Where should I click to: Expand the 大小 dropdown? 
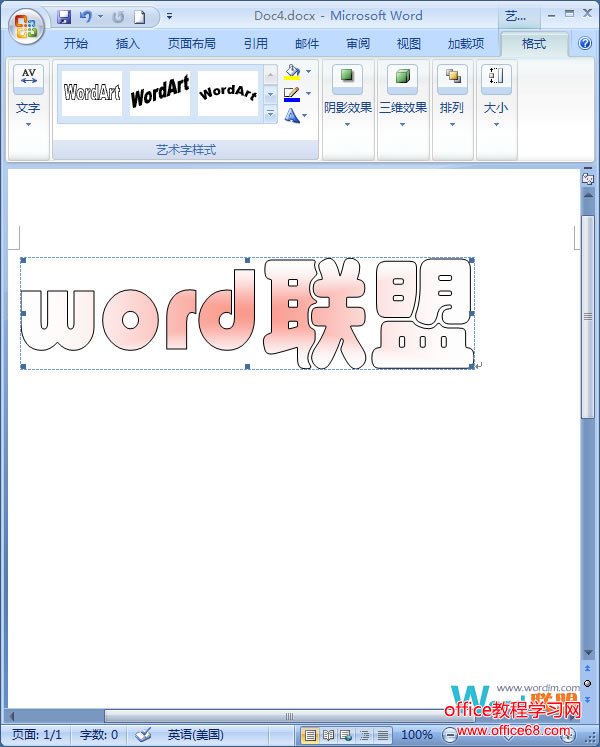coord(496,125)
